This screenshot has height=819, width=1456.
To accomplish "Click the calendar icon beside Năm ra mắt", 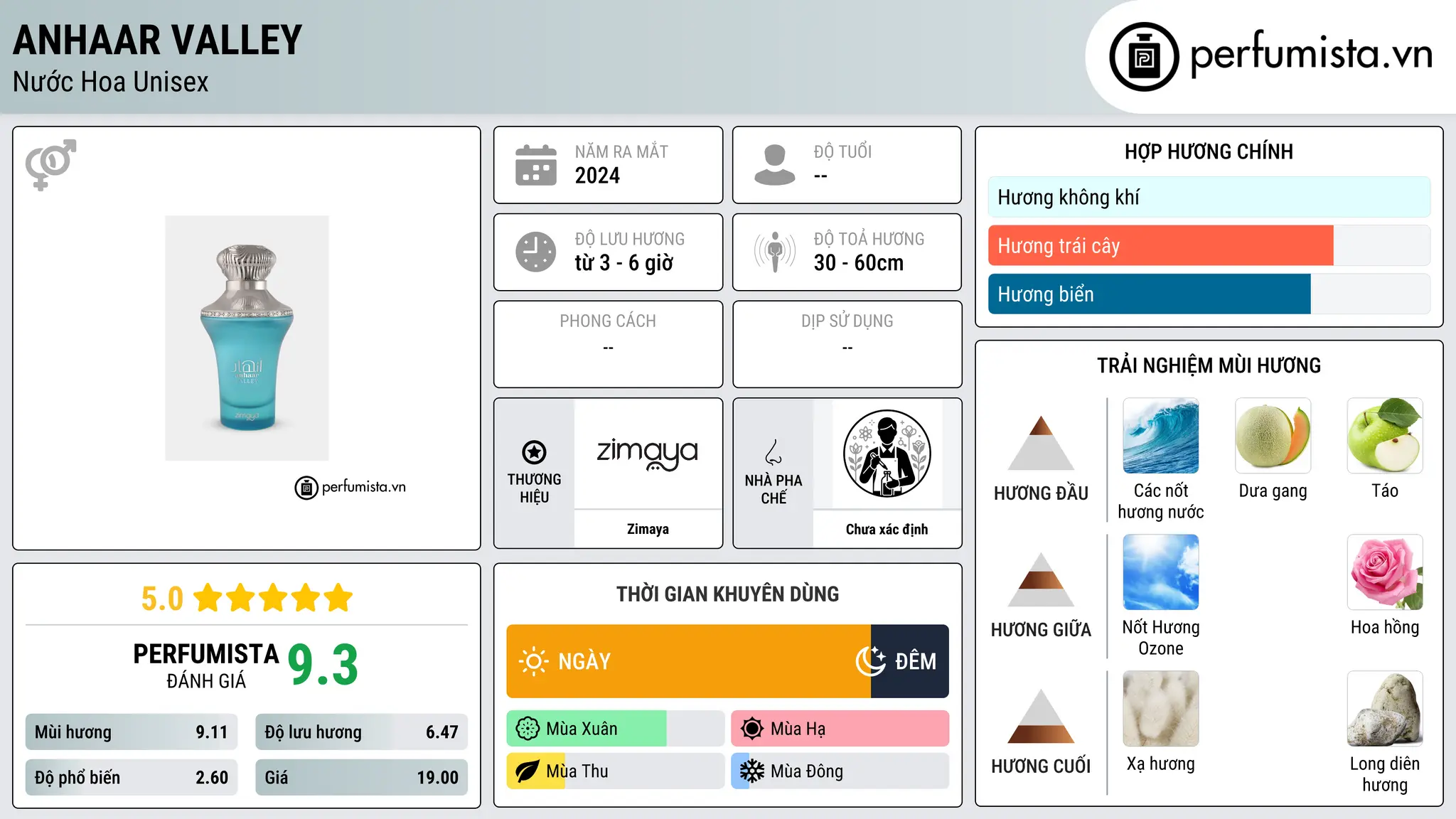I will tap(536, 165).
